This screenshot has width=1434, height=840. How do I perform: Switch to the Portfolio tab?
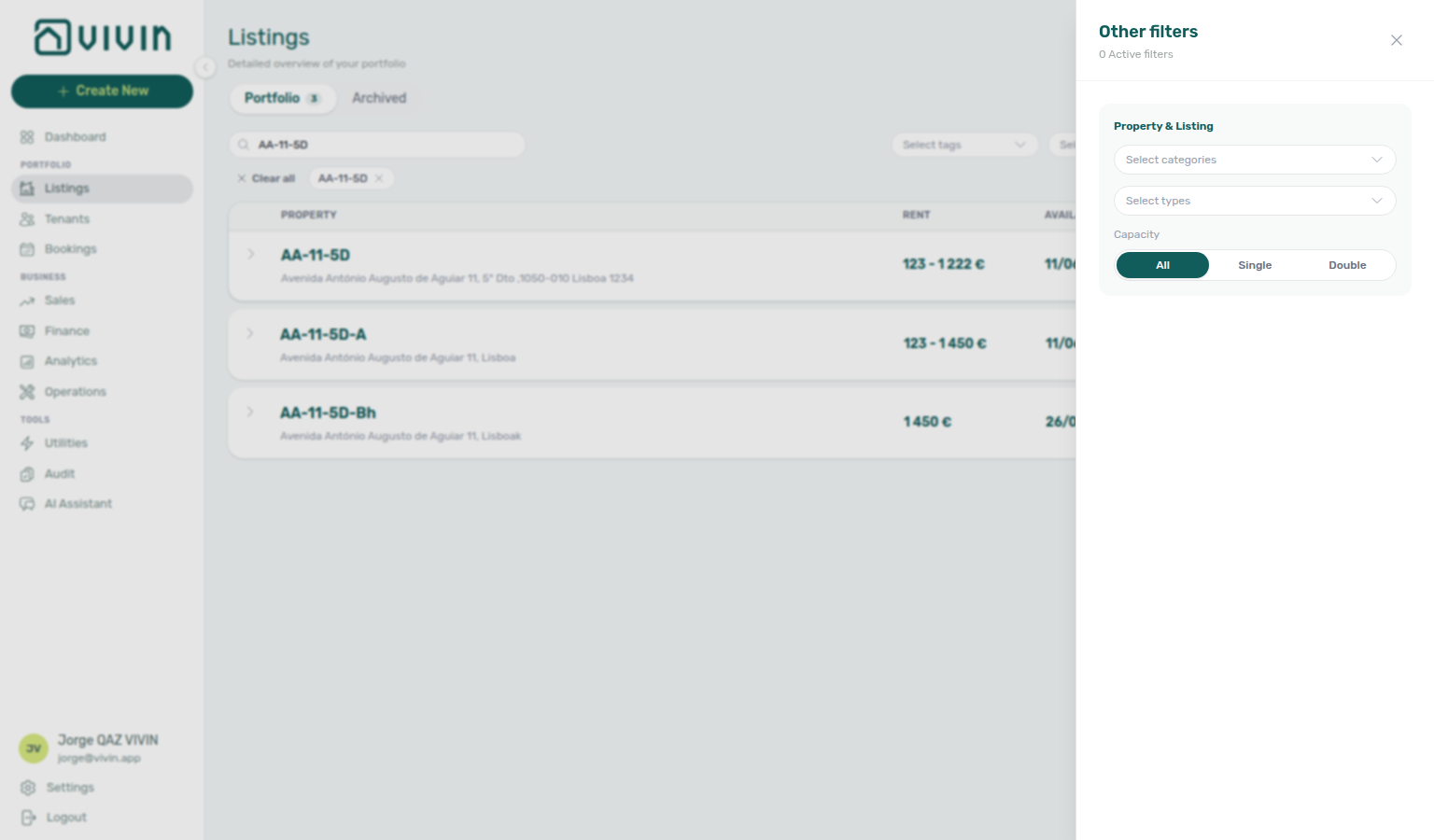click(x=283, y=98)
